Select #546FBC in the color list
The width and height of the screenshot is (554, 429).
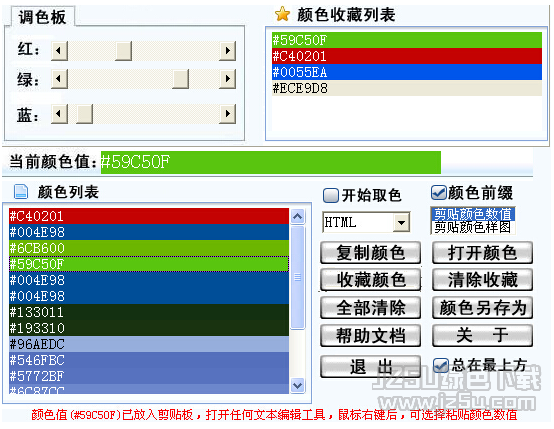[x=149, y=360]
